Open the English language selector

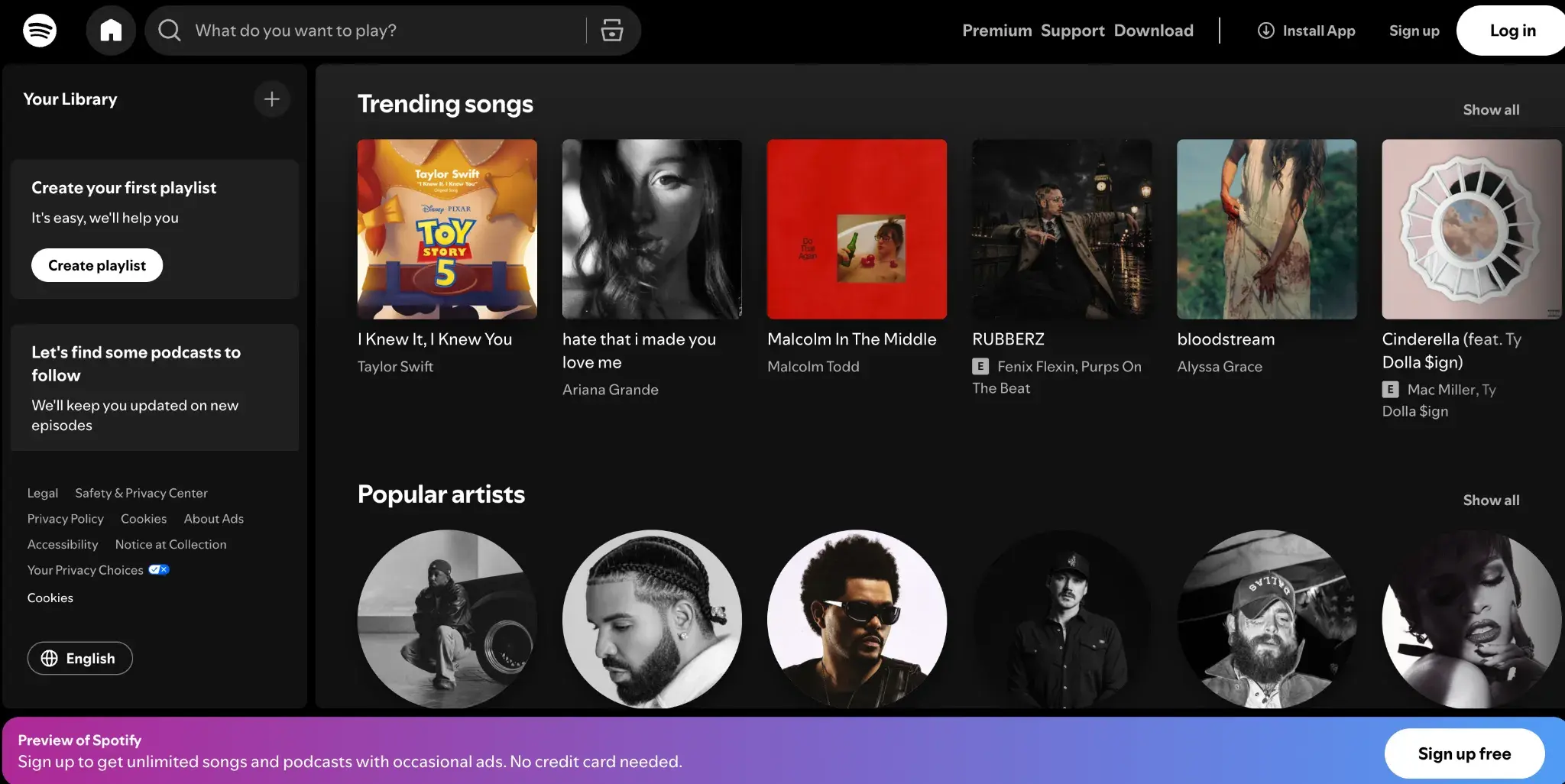coord(80,659)
